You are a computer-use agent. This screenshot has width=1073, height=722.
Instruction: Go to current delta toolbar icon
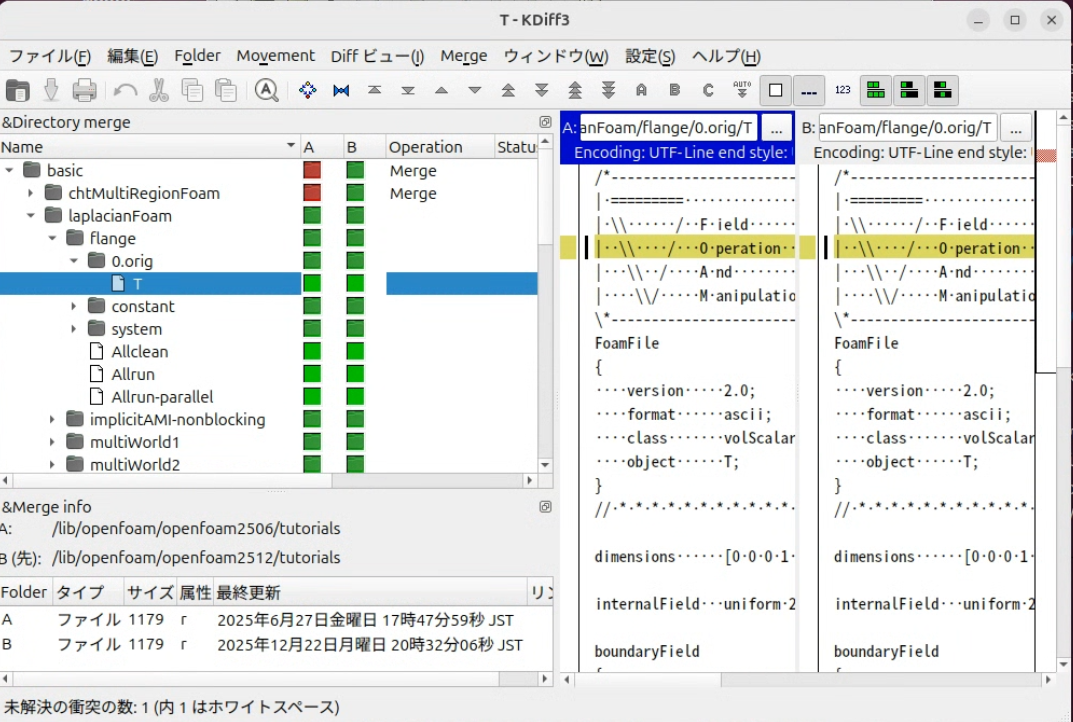coord(308,90)
